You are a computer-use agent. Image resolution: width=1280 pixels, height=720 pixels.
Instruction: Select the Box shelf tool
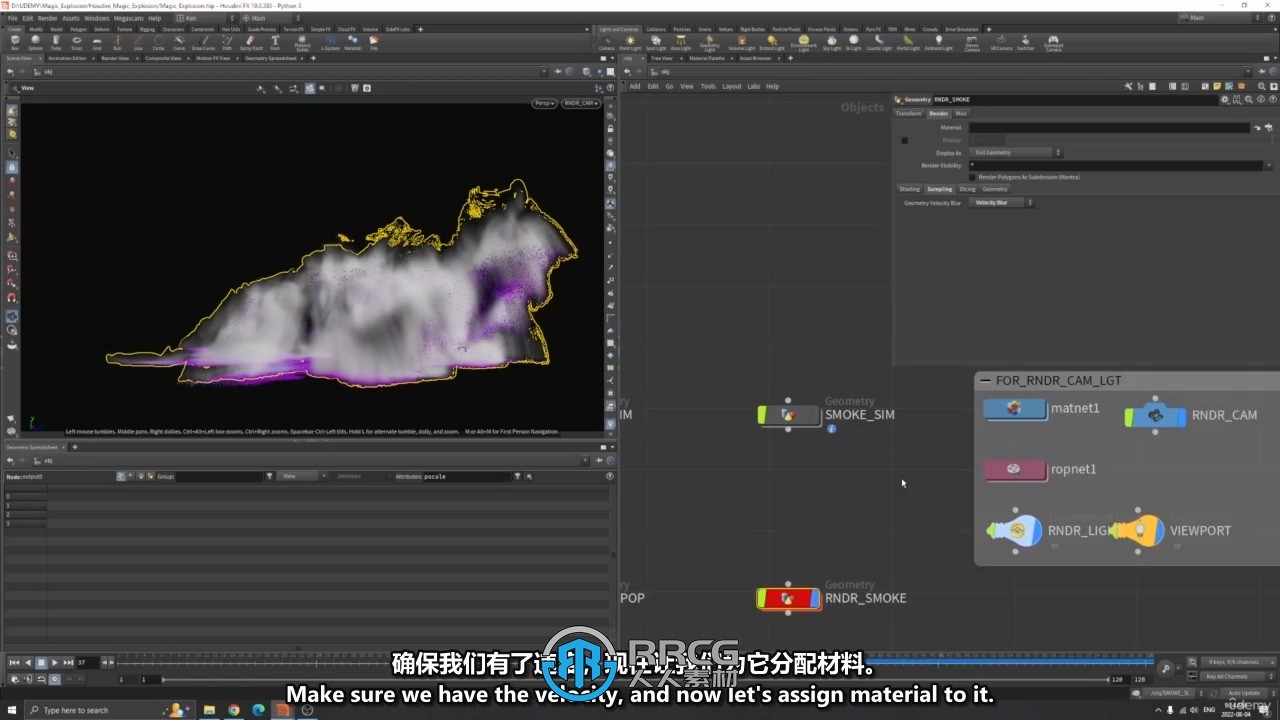pyautogui.click(x=14, y=43)
